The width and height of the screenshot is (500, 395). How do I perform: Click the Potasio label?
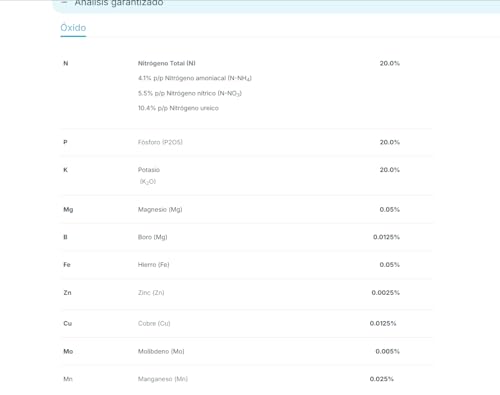tap(149, 170)
